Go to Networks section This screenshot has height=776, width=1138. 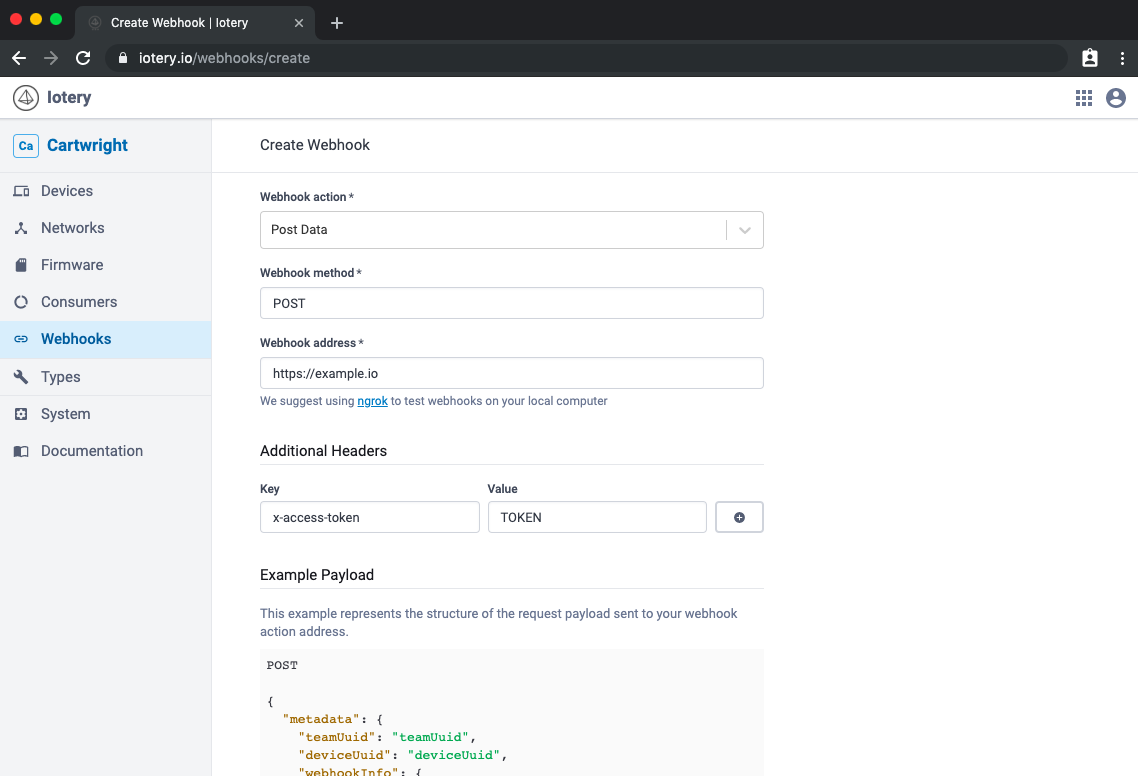(106, 228)
